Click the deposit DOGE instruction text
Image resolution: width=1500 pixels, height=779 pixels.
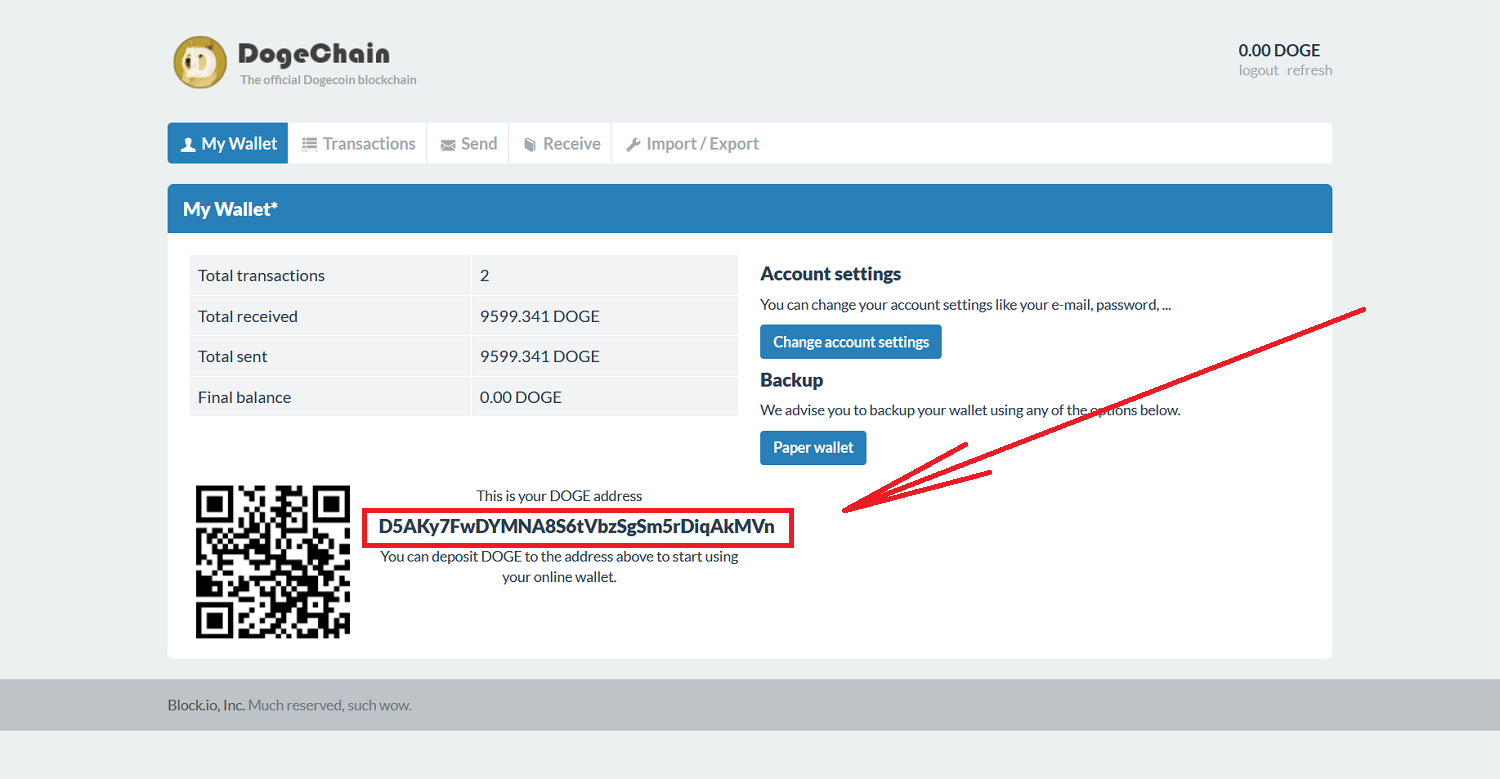[560, 566]
